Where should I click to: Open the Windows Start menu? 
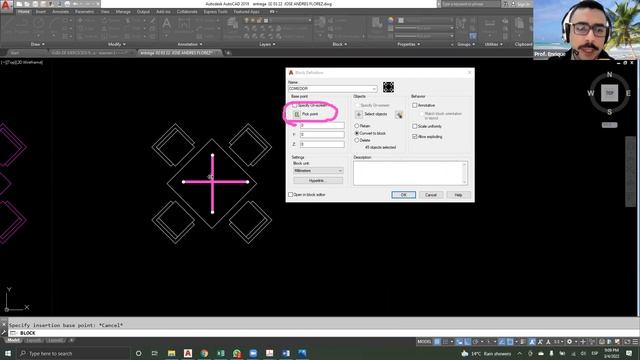(x=7, y=353)
